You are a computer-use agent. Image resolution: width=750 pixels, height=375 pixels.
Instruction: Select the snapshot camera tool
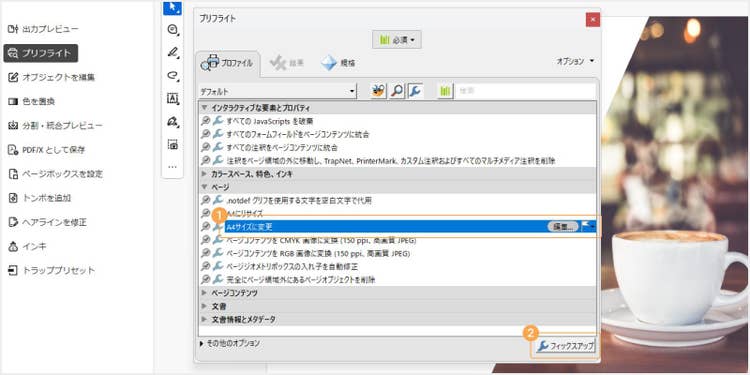point(172,144)
